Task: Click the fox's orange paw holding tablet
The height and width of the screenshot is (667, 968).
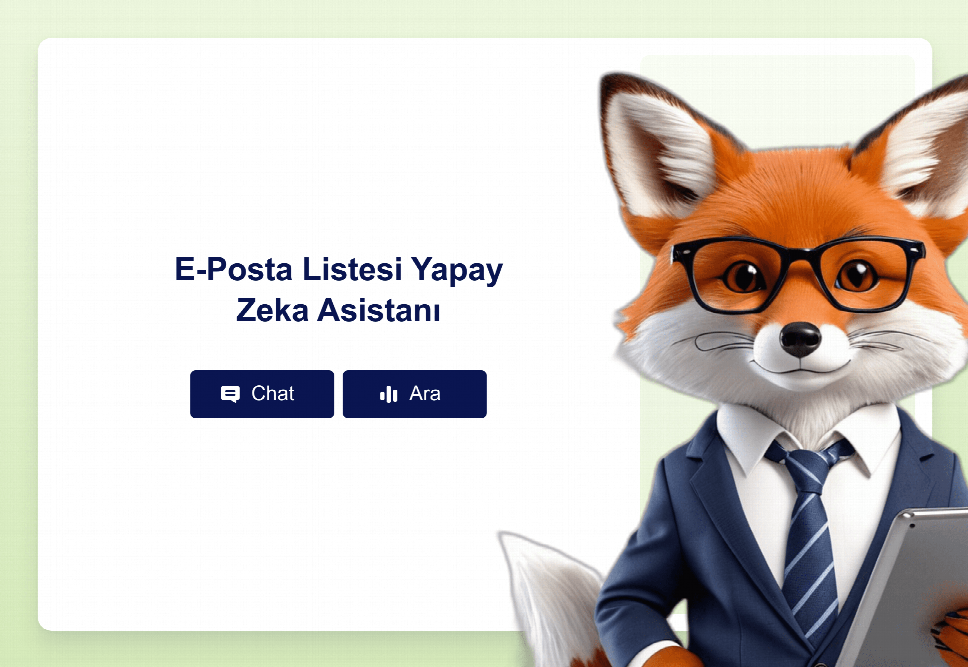Action: [951, 636]
